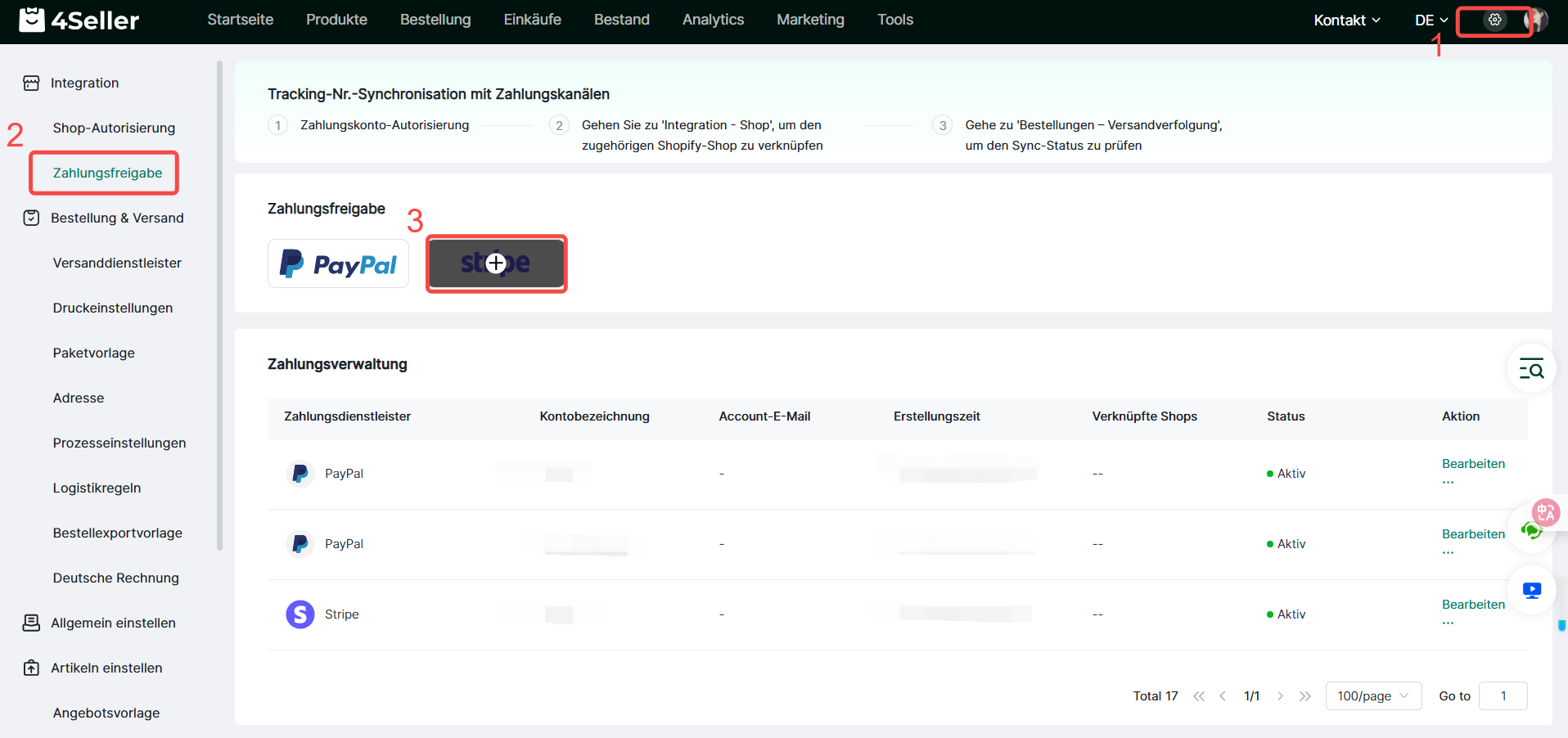The height and width of the screenshot is (738, 1568).
Task: Open the chat support floating icon
Action: pos(1529,531)
